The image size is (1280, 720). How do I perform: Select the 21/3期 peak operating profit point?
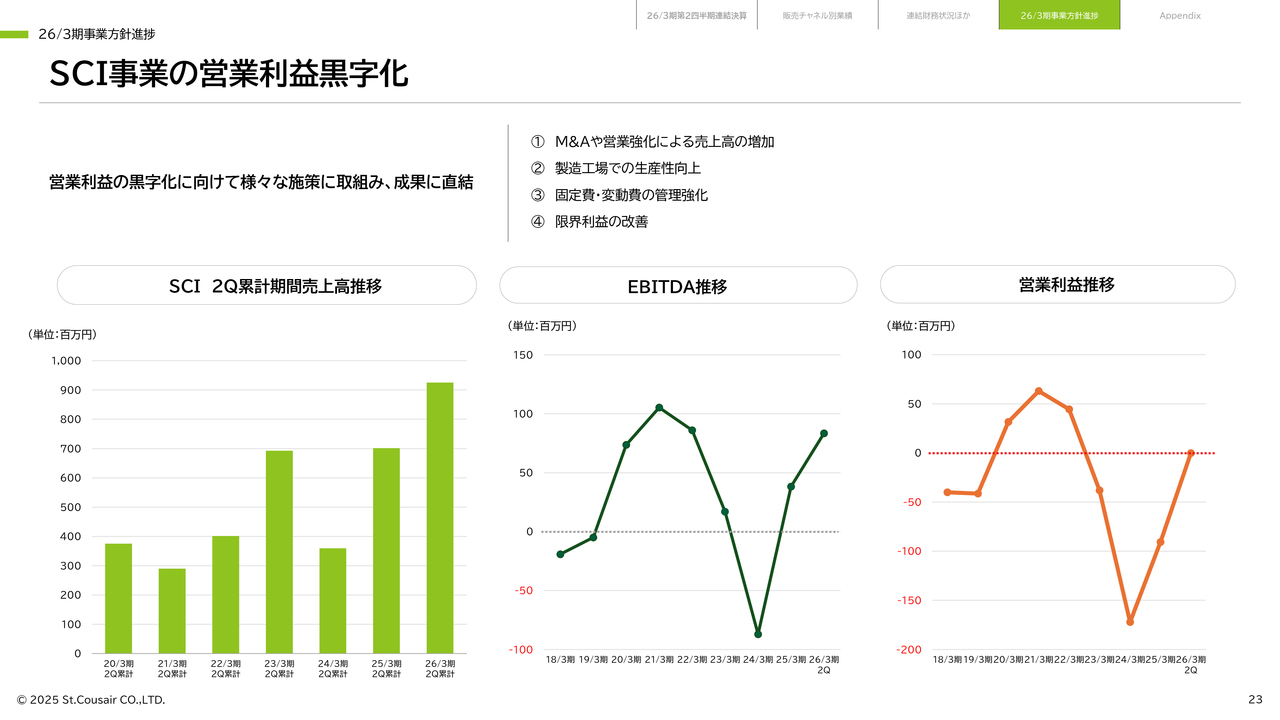pyautogui.click(x=1038, y=391)
